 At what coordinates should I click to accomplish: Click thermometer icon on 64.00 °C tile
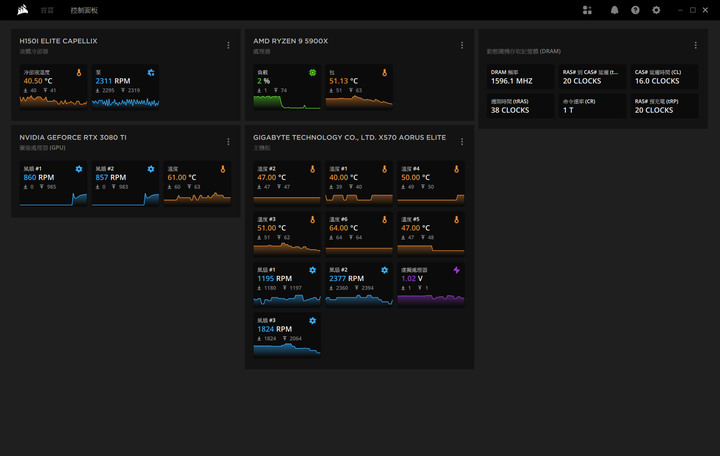tap(385, 220)
